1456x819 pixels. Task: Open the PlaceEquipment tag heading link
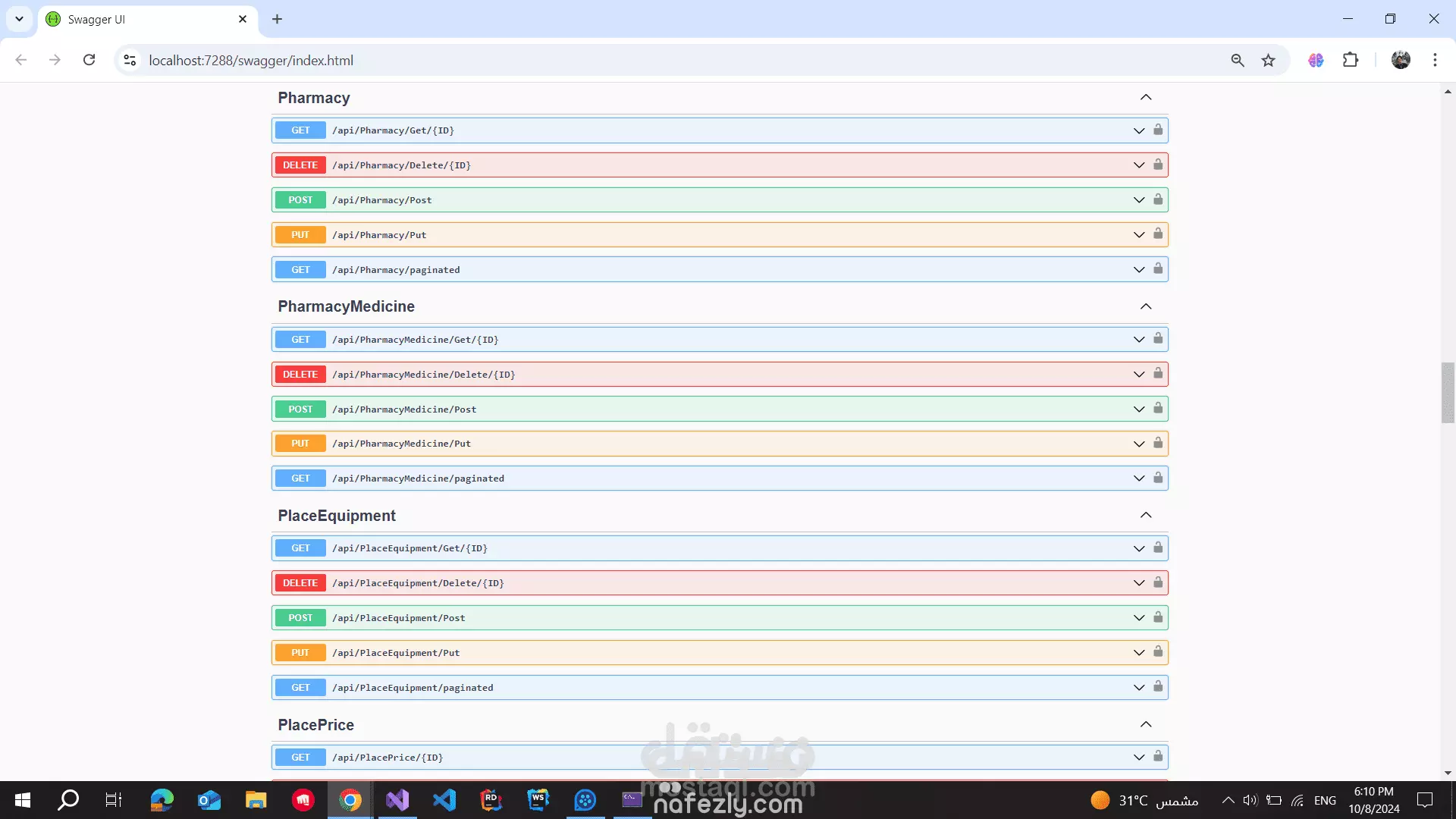[x=337, y=516]
